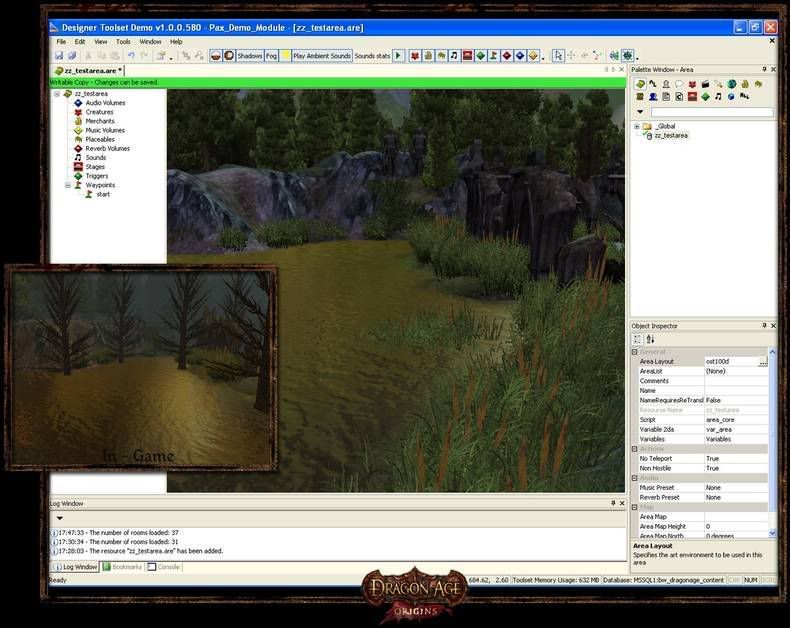This screenshot has height=628, width=790.
Task: Click the script document icon in palette
Action: click(x=666, y=96)
